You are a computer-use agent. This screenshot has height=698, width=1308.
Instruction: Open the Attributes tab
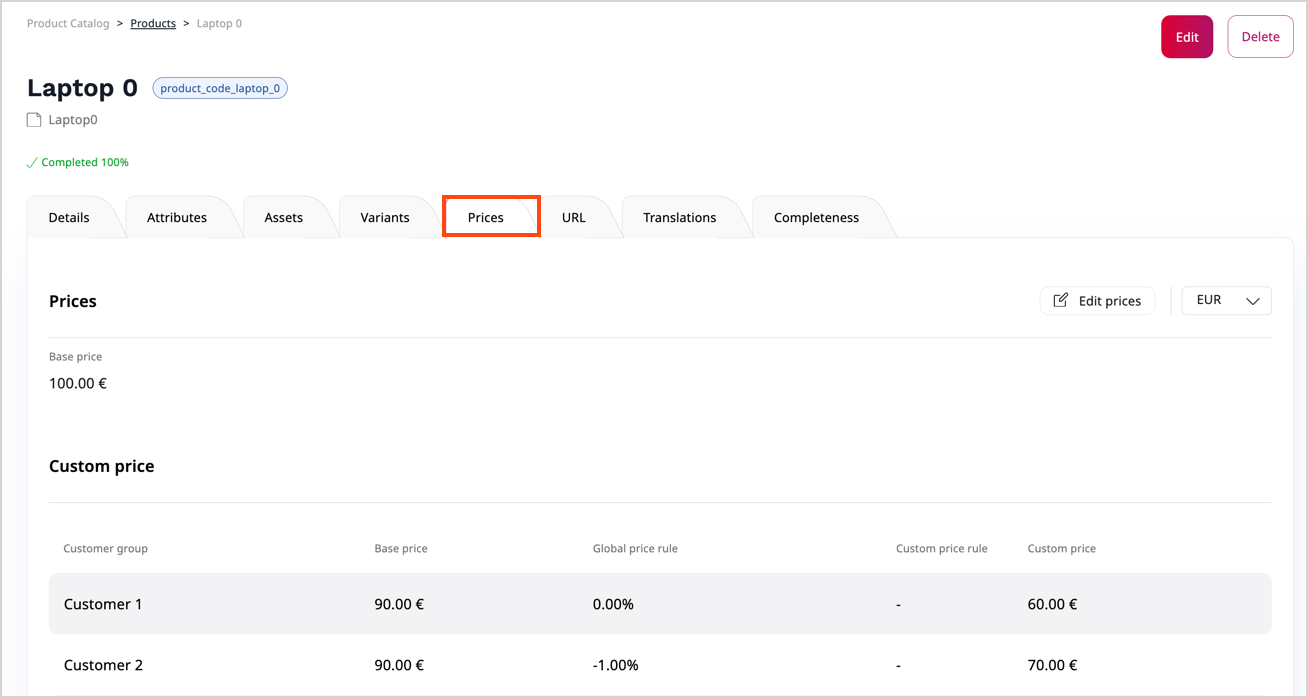pyautogui.click(x=177, y=217)
